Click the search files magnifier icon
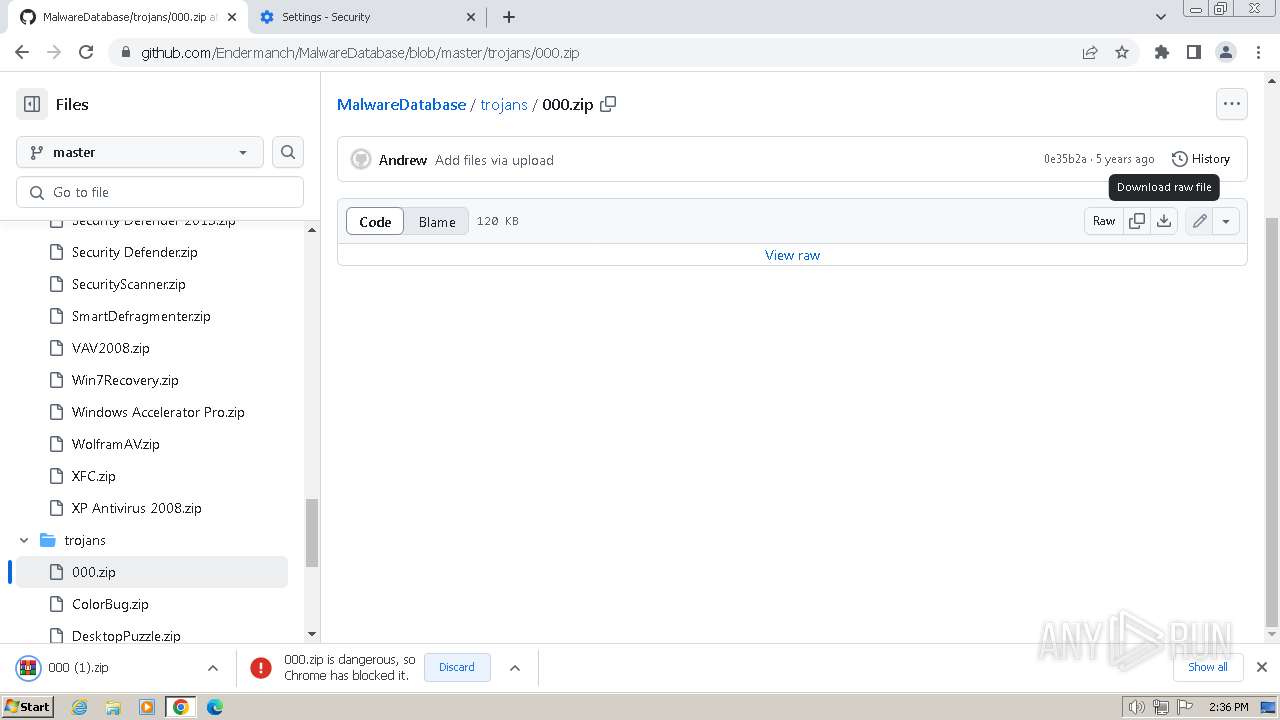Viewport: 1280px width, 720px height. 288,152
